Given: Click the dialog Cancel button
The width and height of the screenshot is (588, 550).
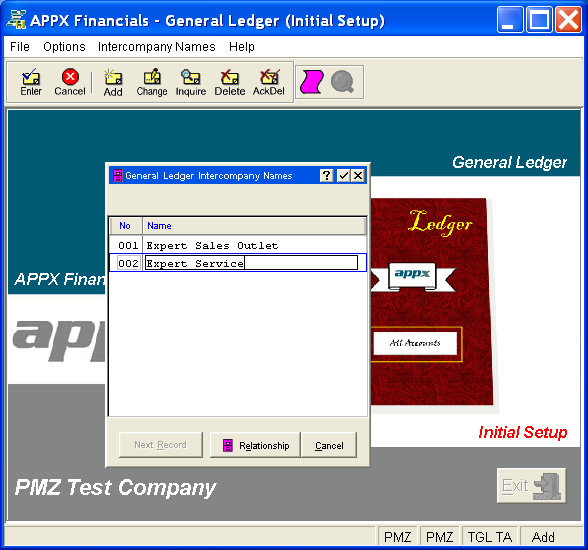Looking at the screenshot, I should coord(329,445).
